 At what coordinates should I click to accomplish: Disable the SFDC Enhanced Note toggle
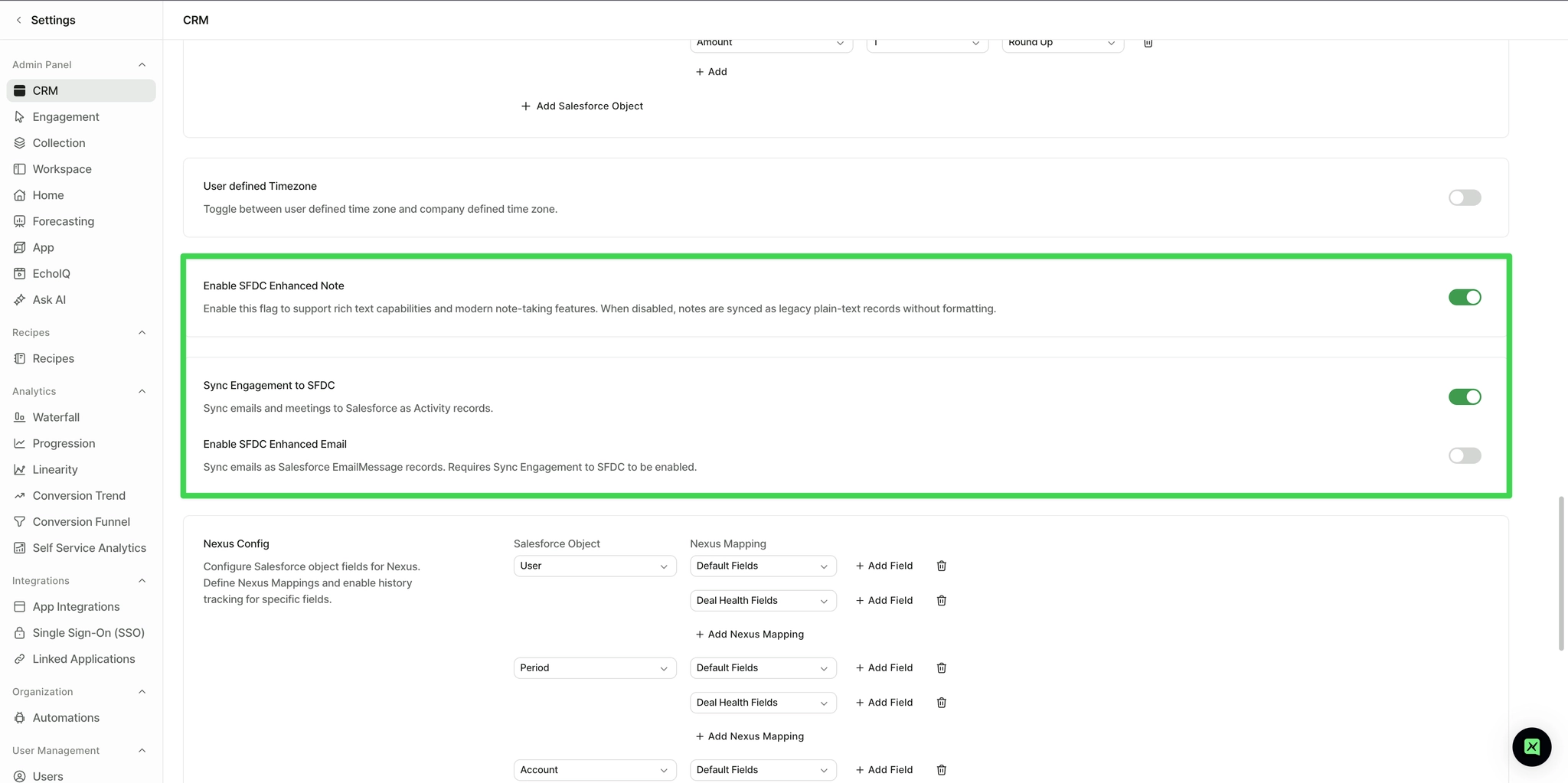(1465, 297)
